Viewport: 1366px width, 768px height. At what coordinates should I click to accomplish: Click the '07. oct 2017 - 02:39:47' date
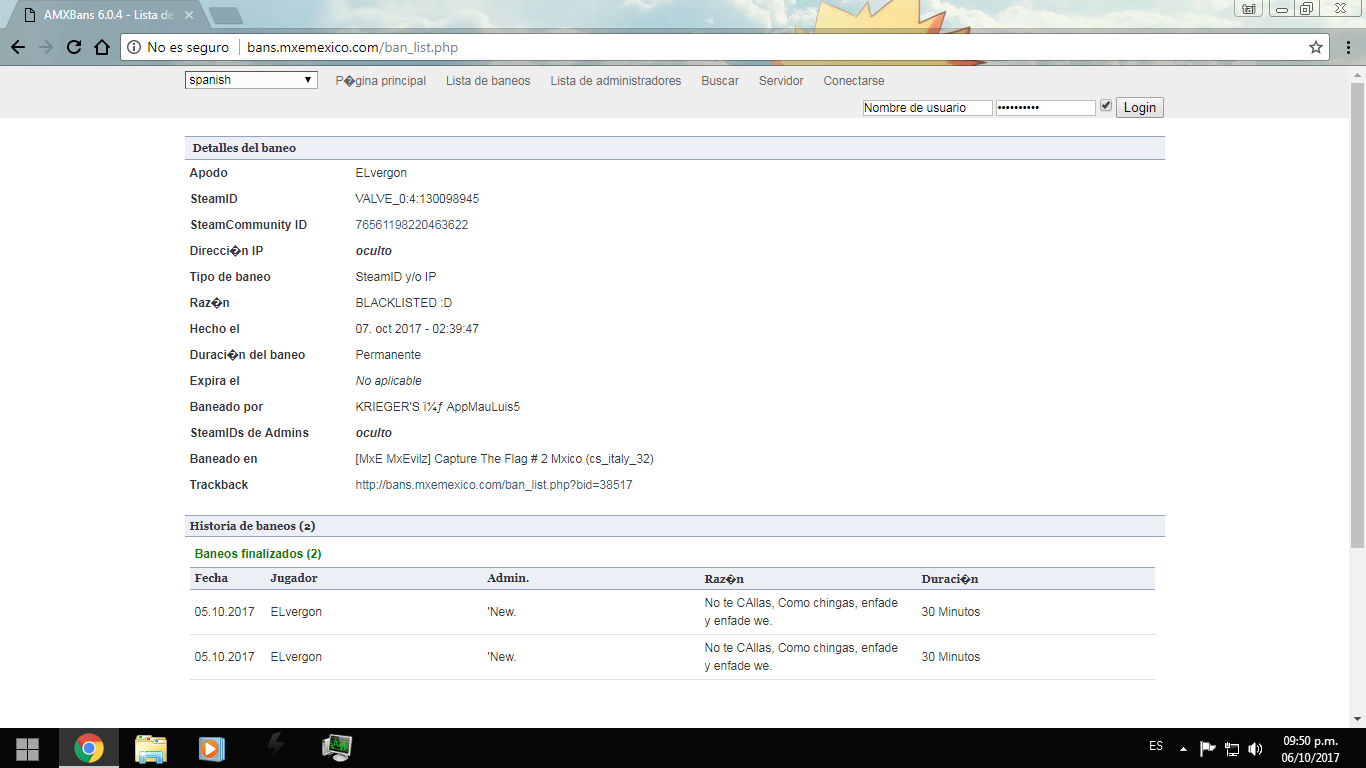click(x=417, y=329)
